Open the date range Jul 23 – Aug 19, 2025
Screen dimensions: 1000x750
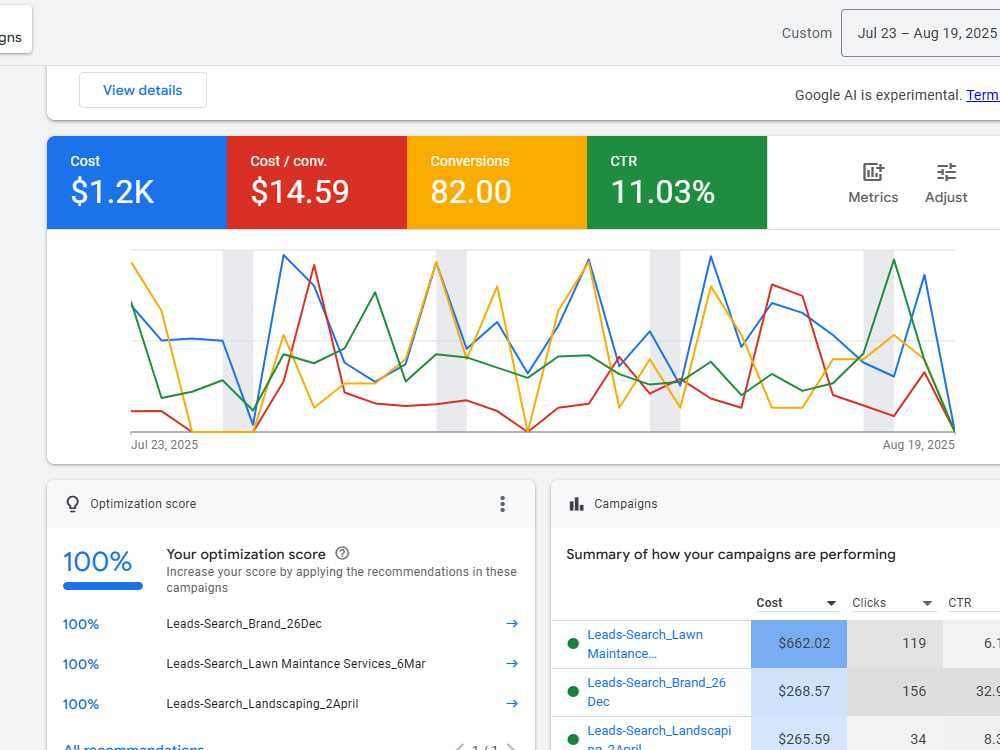click(x=923, y=33)
